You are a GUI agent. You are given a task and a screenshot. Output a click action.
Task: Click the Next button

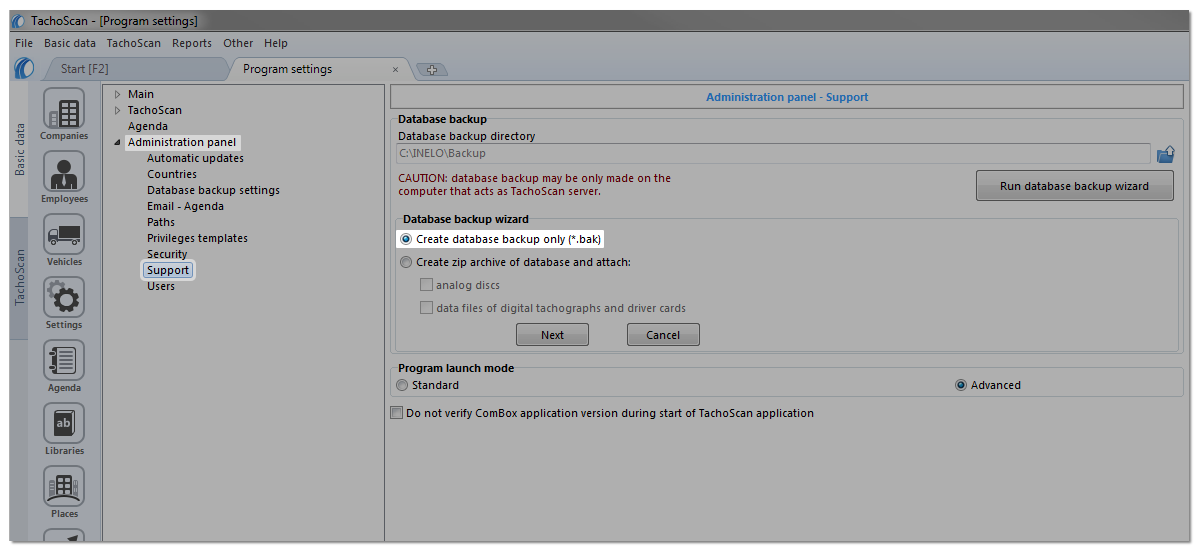click(x=552, y=335)
